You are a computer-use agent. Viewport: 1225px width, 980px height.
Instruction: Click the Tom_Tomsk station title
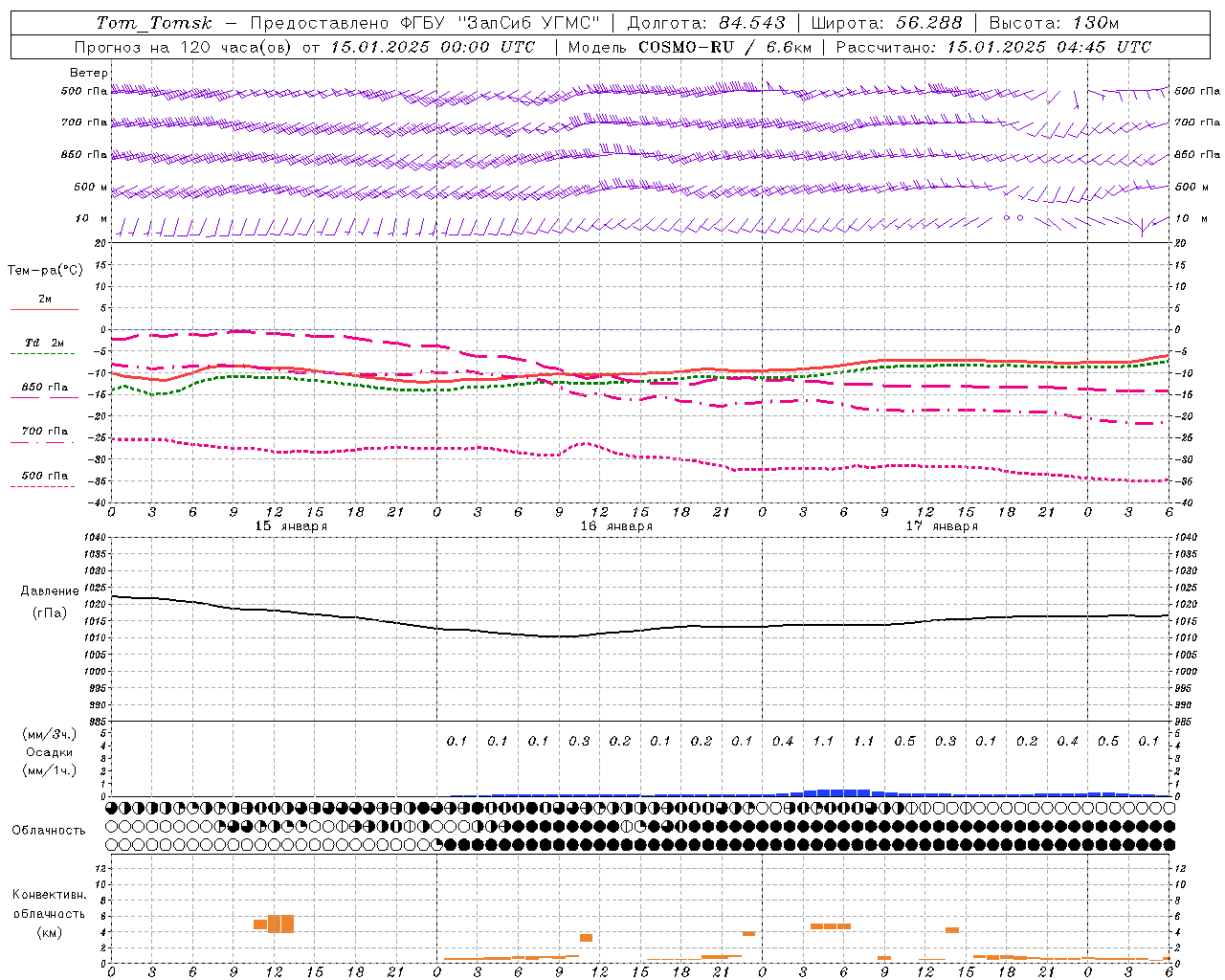(x=154, y=23)
